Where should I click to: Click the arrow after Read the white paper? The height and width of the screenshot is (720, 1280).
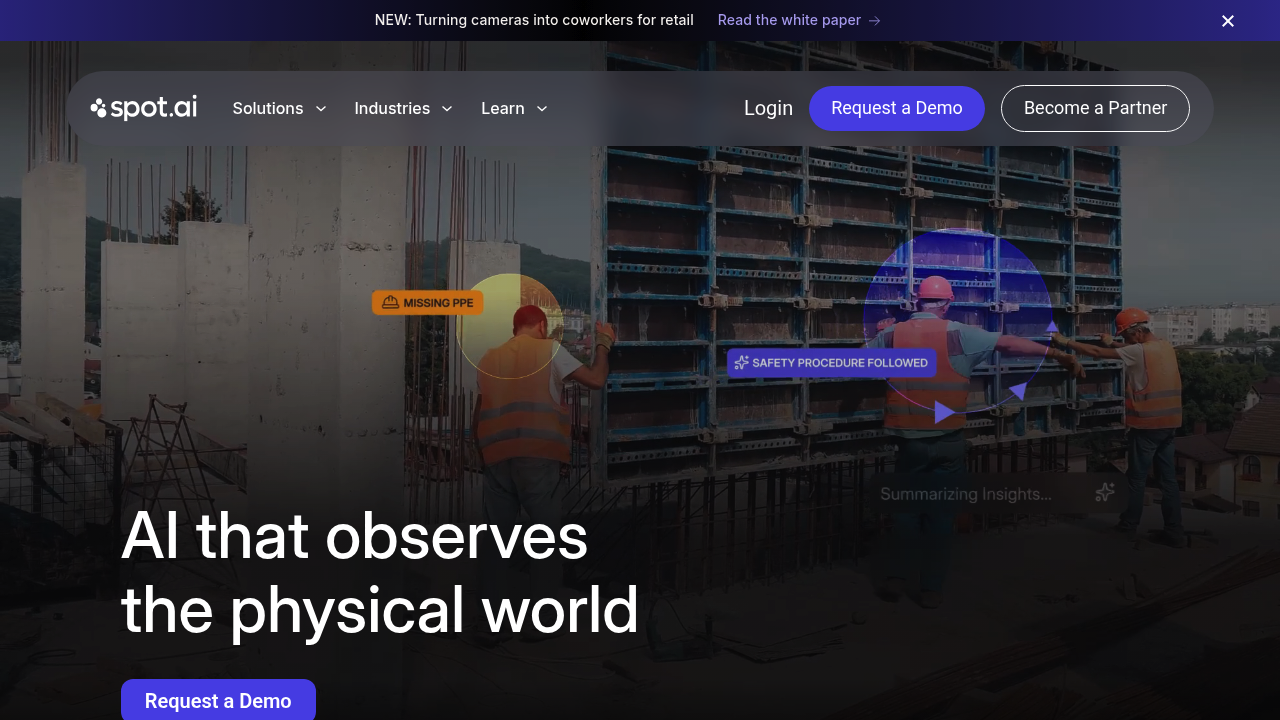click(875, 20)
